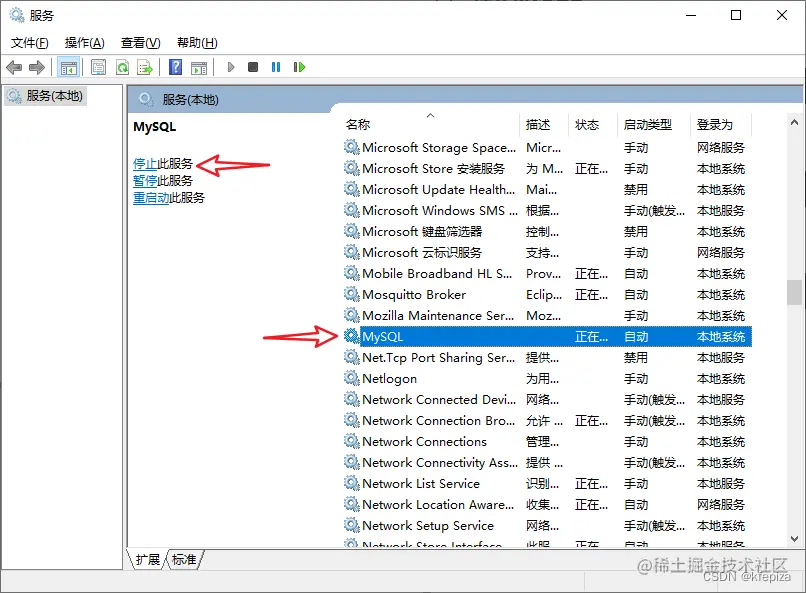Select the Network Connected Devi... service row

pyautogui.click(x=546, y=399)
